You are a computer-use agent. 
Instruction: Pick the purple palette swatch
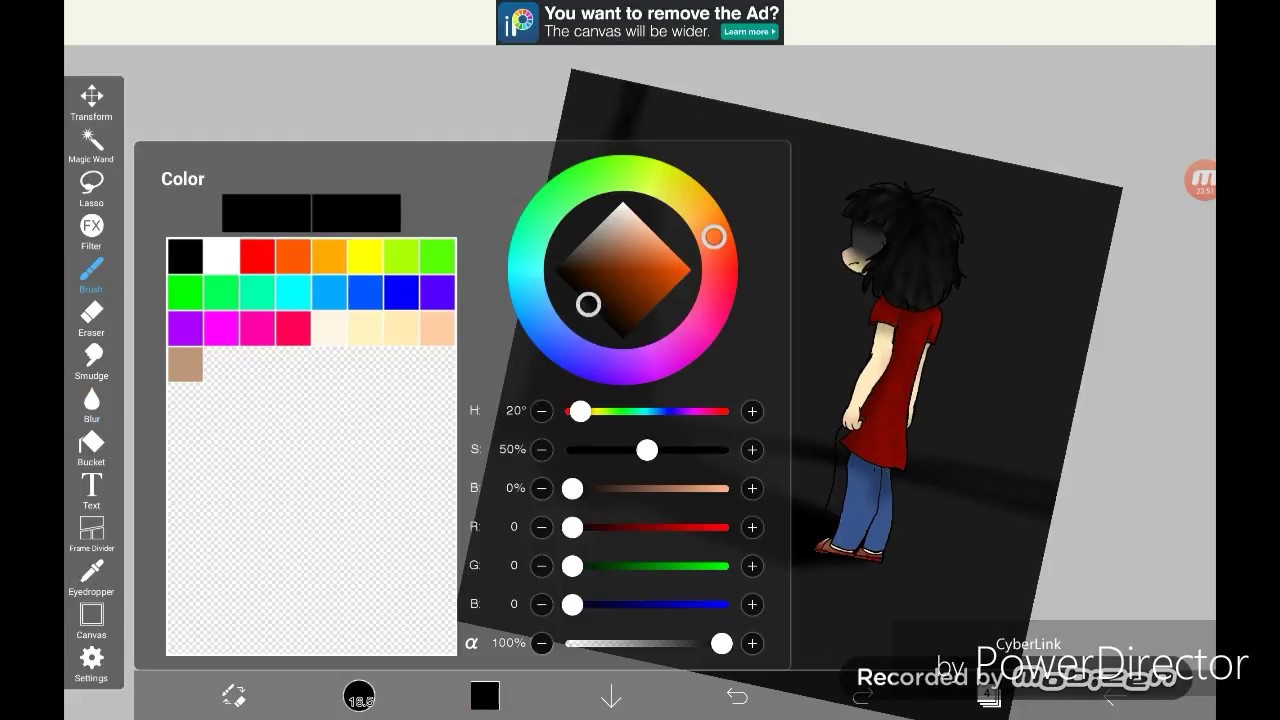[x=185, y=328]
